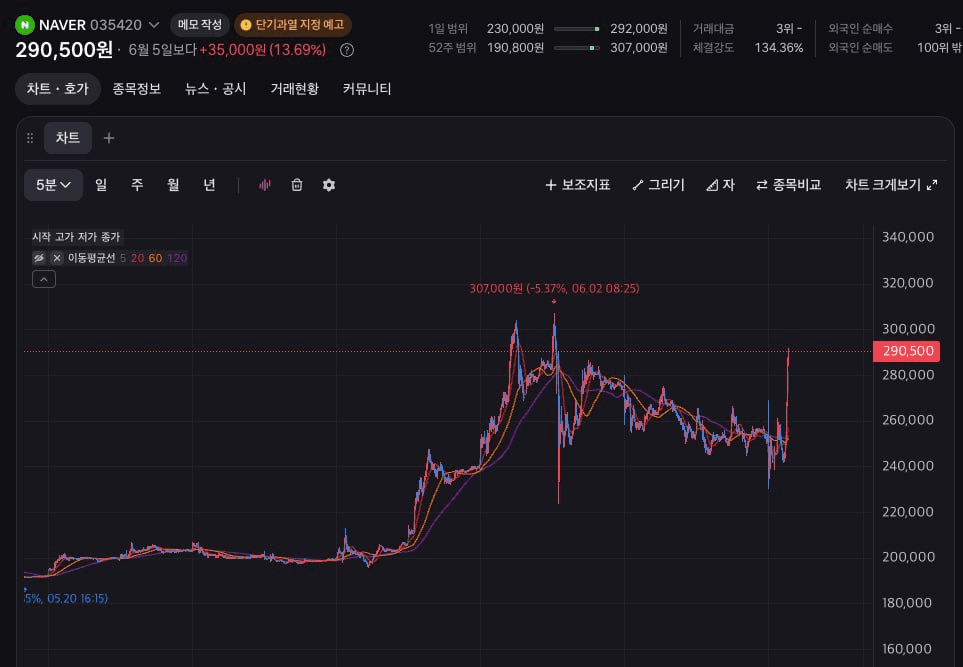Expand the stock selector chevron next to 035420
The image size is (963, 667).
(x=154, y=25)
